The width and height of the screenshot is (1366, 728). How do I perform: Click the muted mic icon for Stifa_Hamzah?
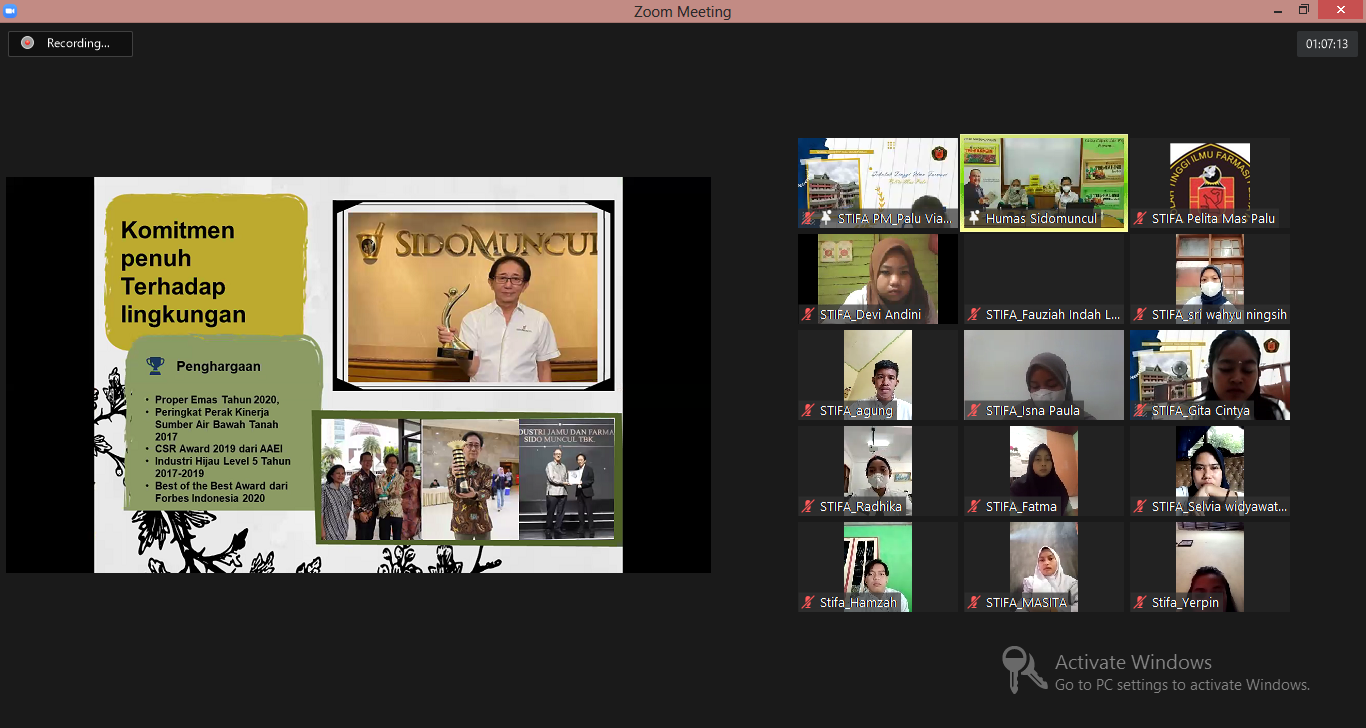[808, 602]
